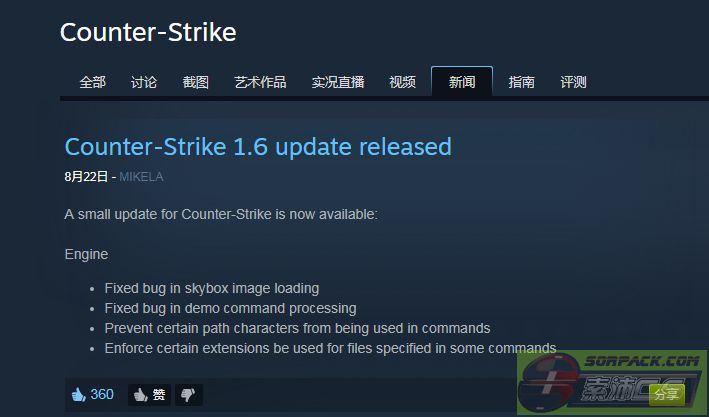Click the 360 likes count

click(x=102, y=394)
